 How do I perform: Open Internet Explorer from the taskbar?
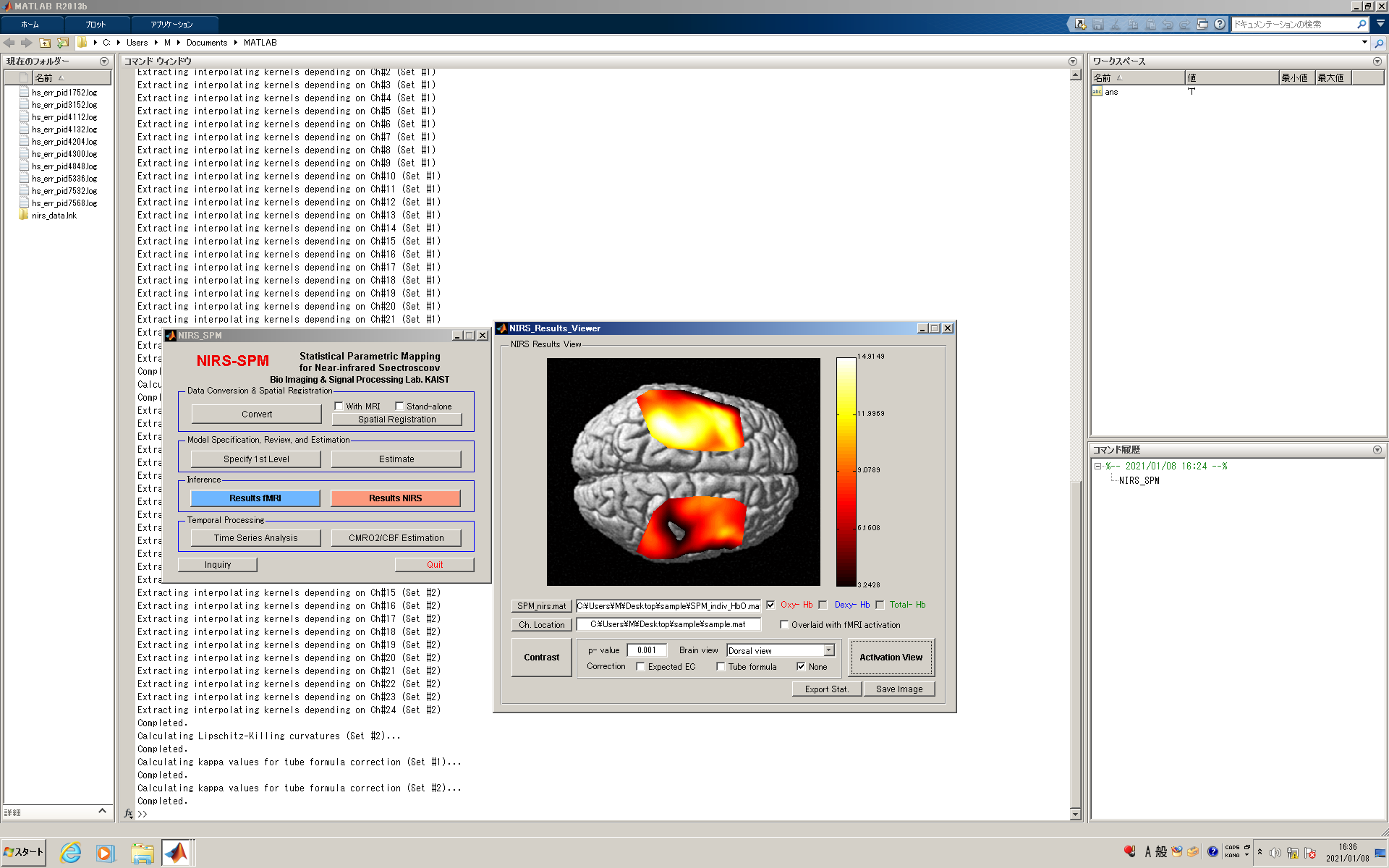70,853
